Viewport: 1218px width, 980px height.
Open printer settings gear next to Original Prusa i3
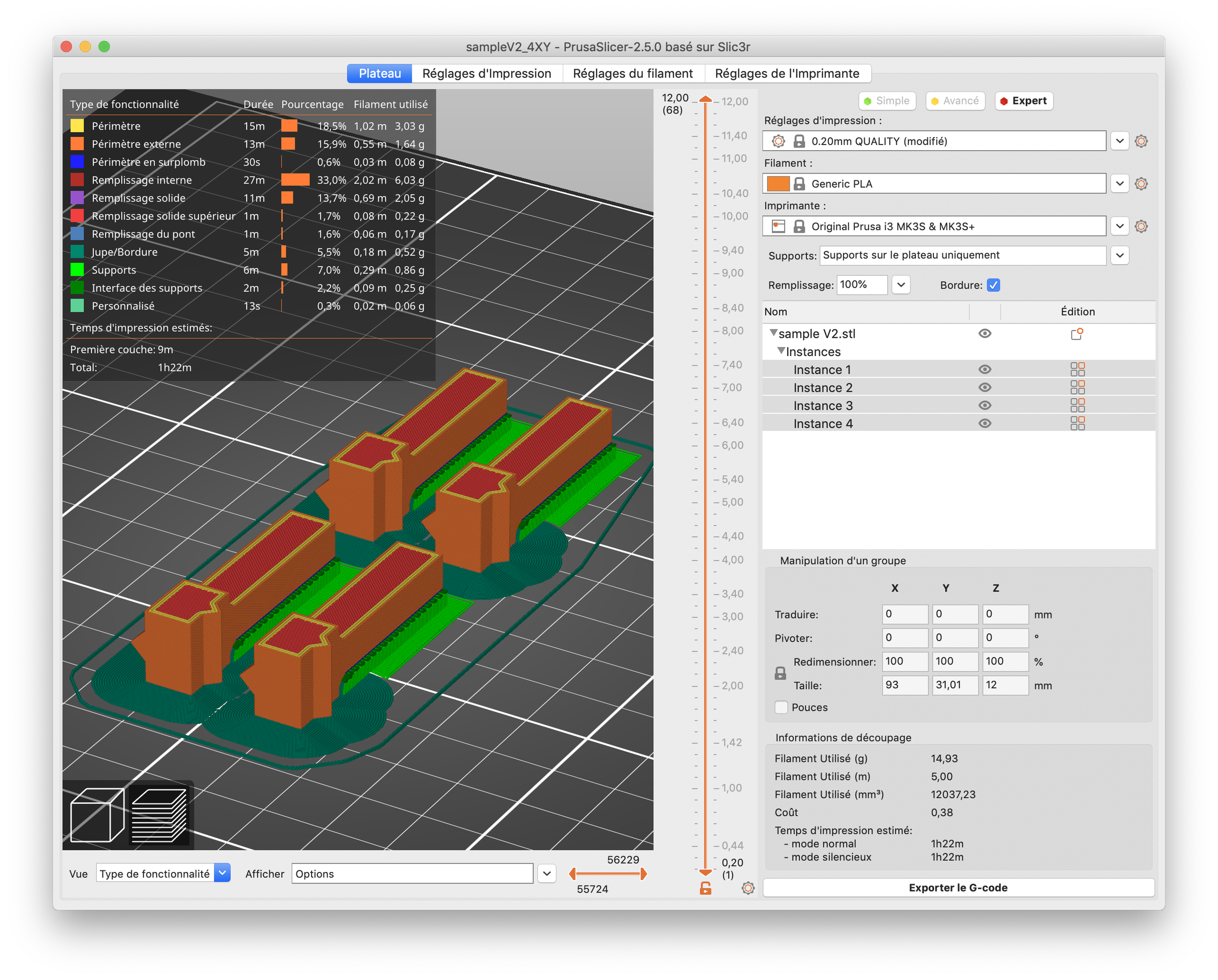1141,226
